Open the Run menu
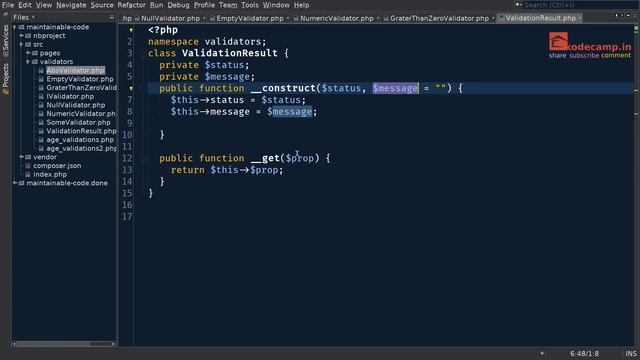Image resolution: width=640 pixels, height=360 pixels. pyautogui.click(x=156, y=5)
